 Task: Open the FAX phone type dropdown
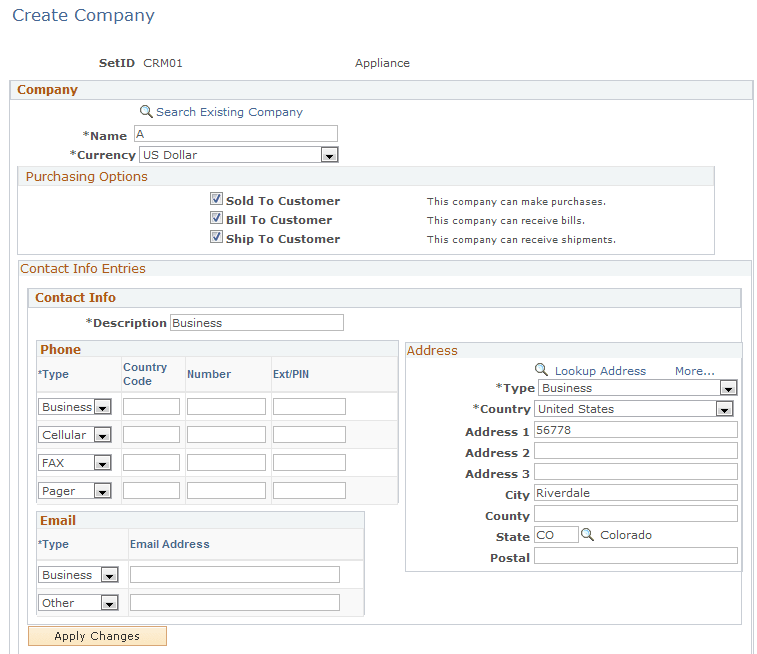pos(75,463)
